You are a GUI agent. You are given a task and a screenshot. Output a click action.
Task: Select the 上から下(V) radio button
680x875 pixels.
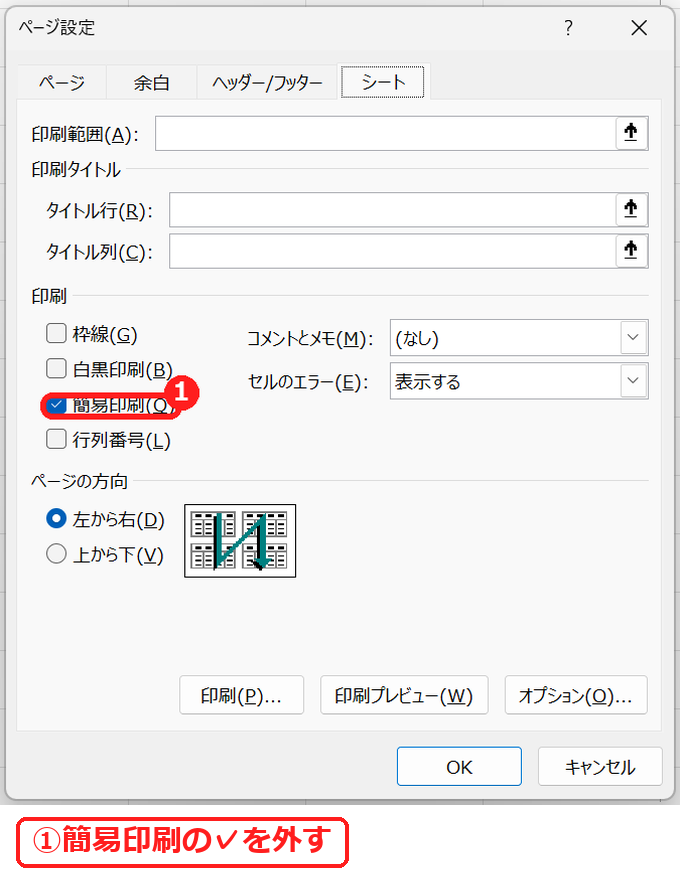(56, 554)
